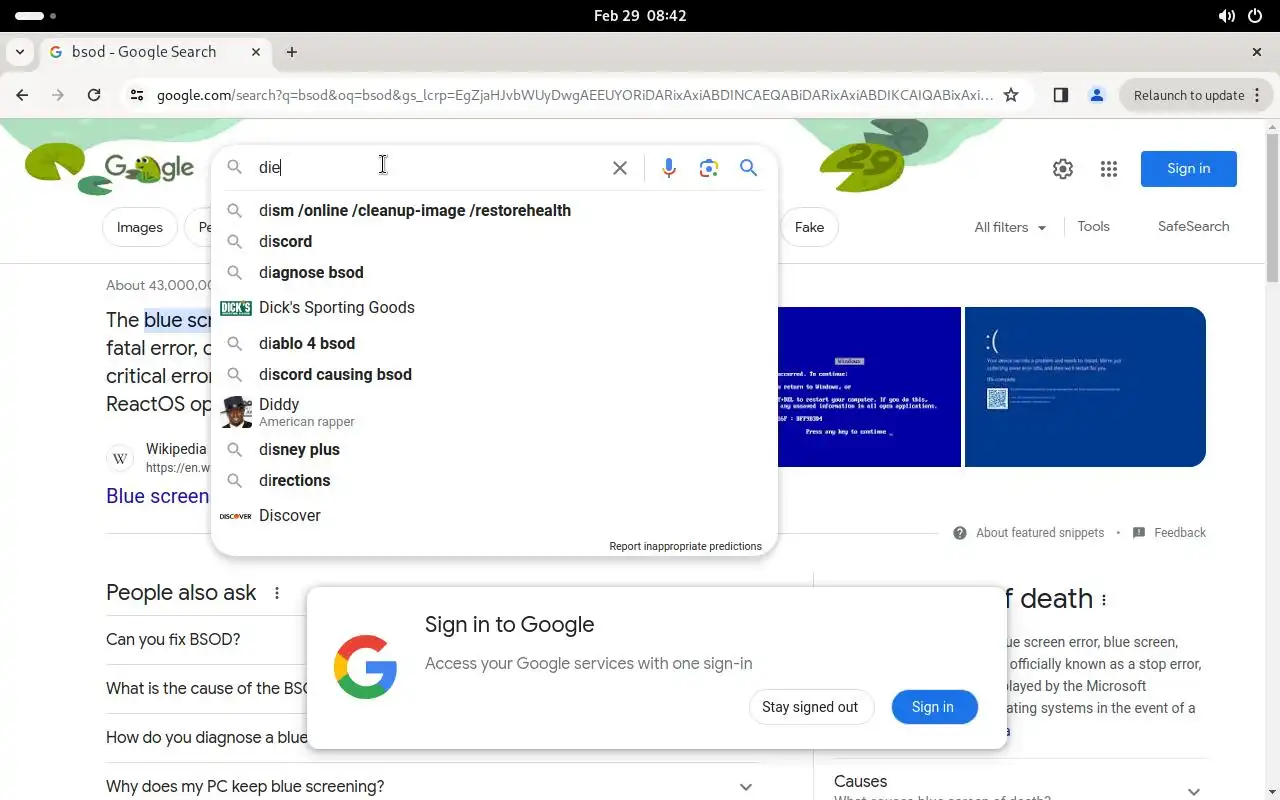The height and width of the screenshot is (800, 1280).
Task: Open system volume control
Action: 1226,16
